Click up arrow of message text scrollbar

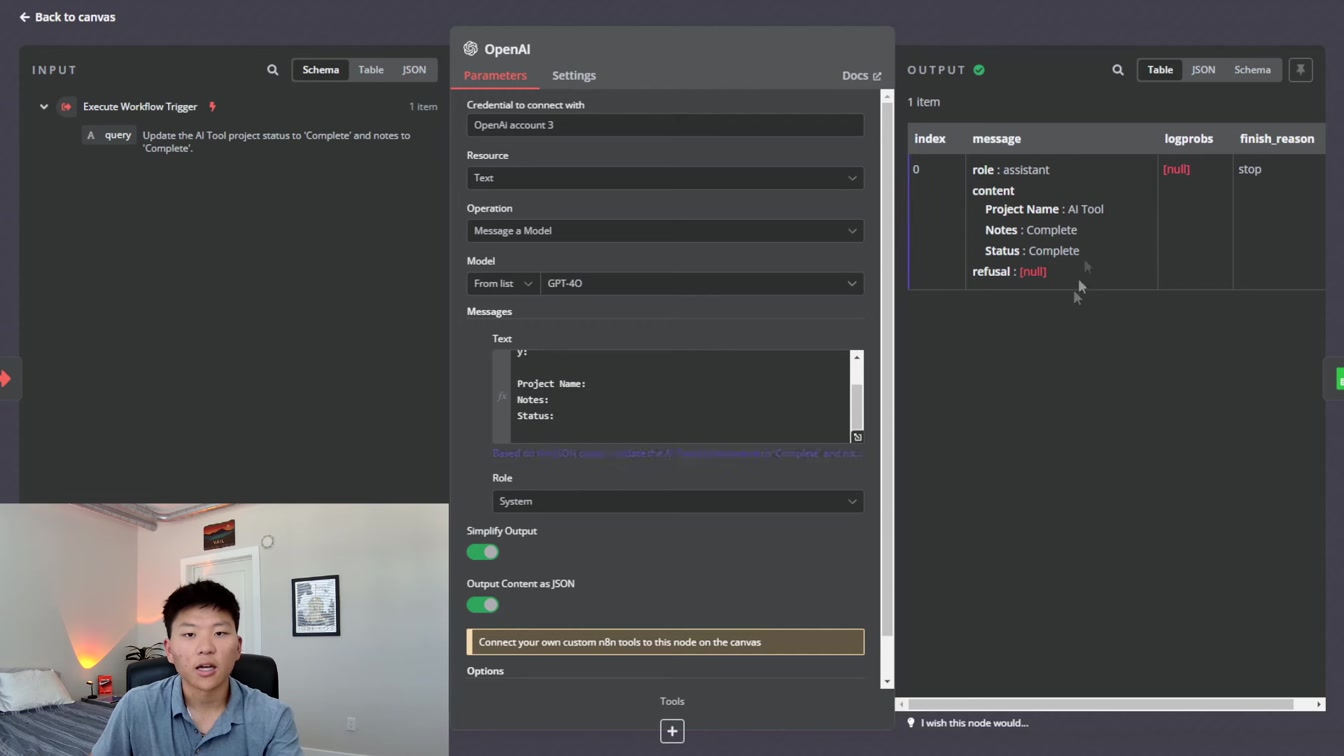[x=857, y=357]
